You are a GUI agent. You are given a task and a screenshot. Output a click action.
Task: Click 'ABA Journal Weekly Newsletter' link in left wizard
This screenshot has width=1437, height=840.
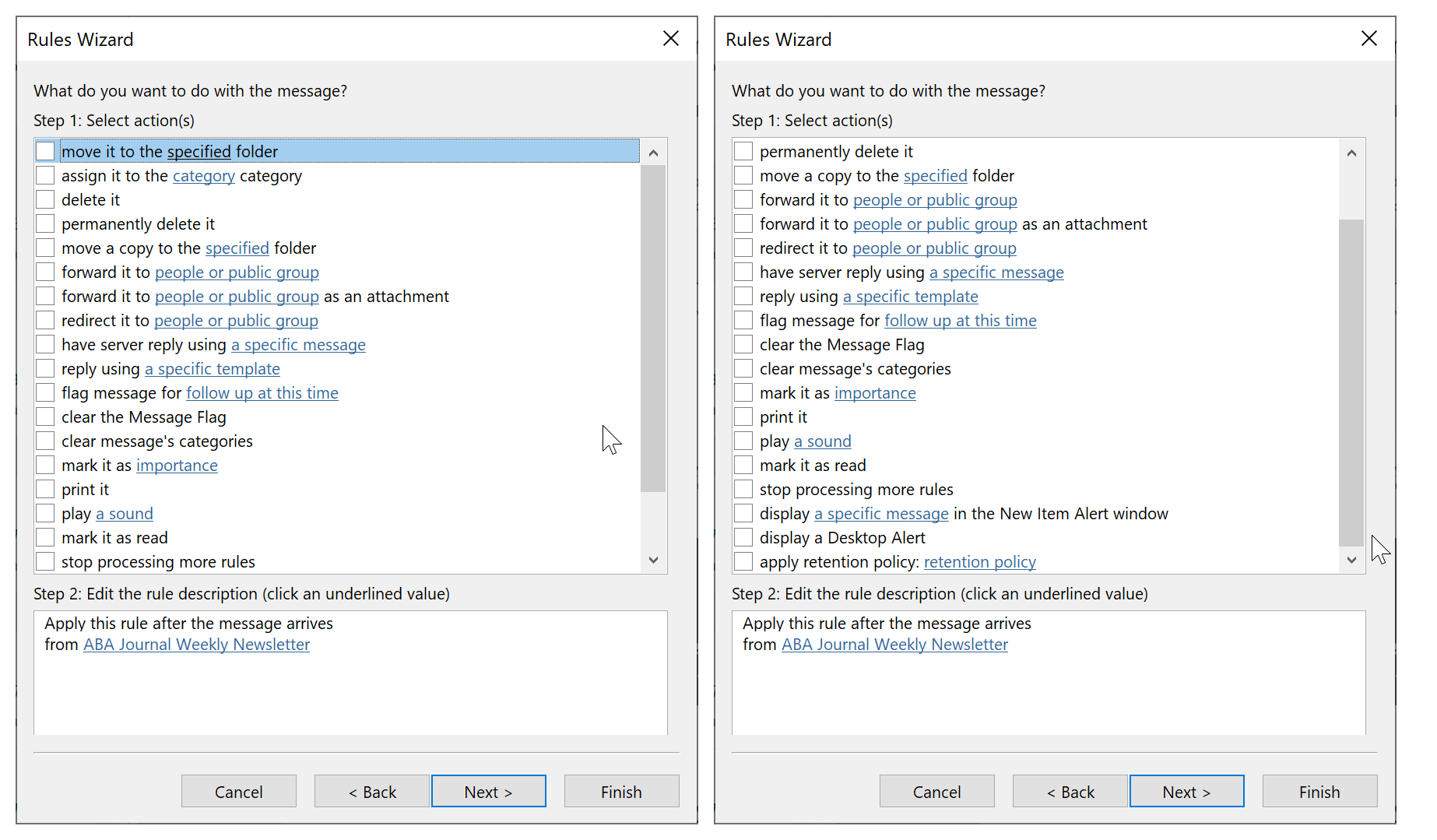(196, 645)
